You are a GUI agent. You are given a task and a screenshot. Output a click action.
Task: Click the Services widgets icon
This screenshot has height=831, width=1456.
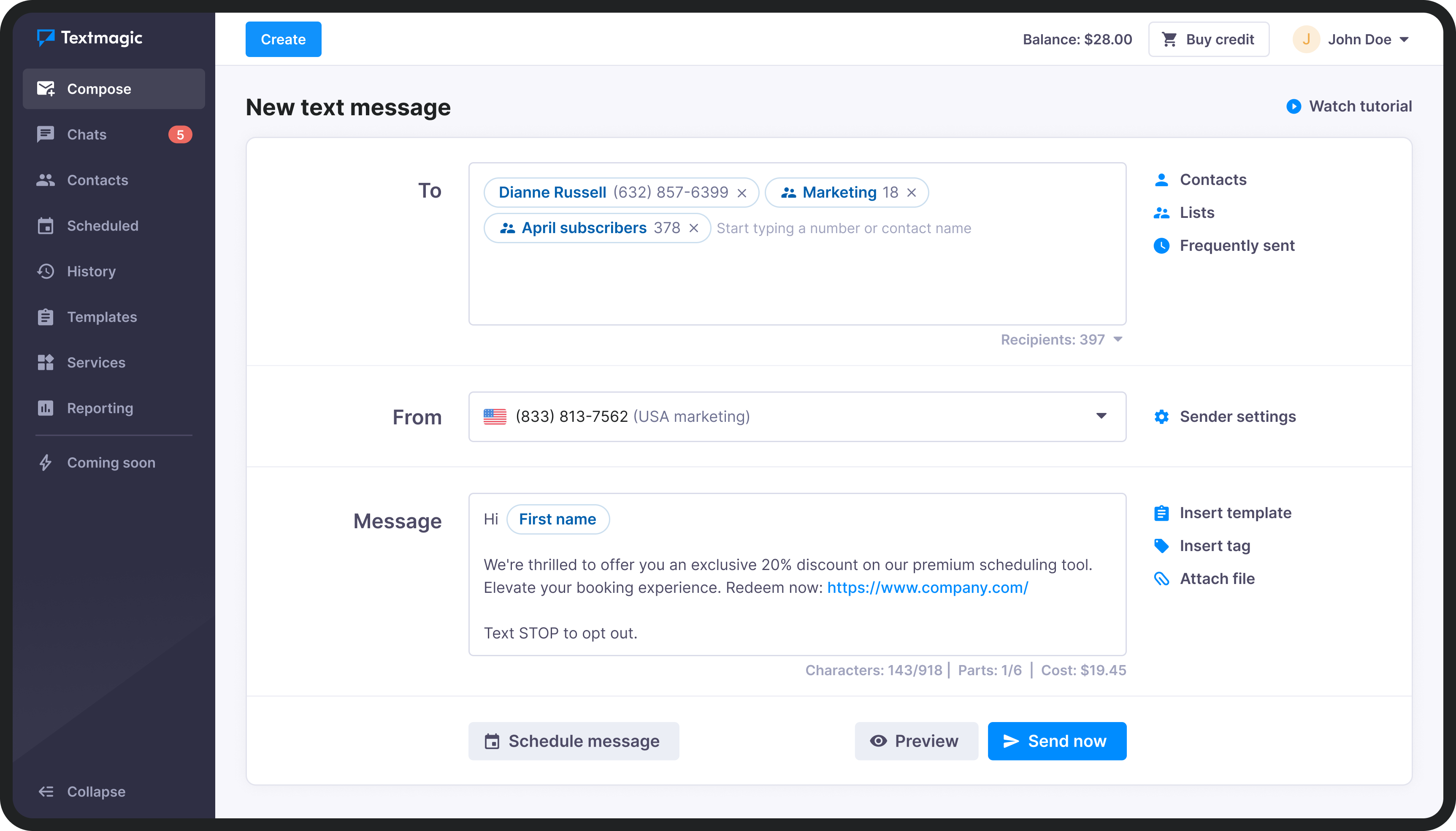coord(46,362)
